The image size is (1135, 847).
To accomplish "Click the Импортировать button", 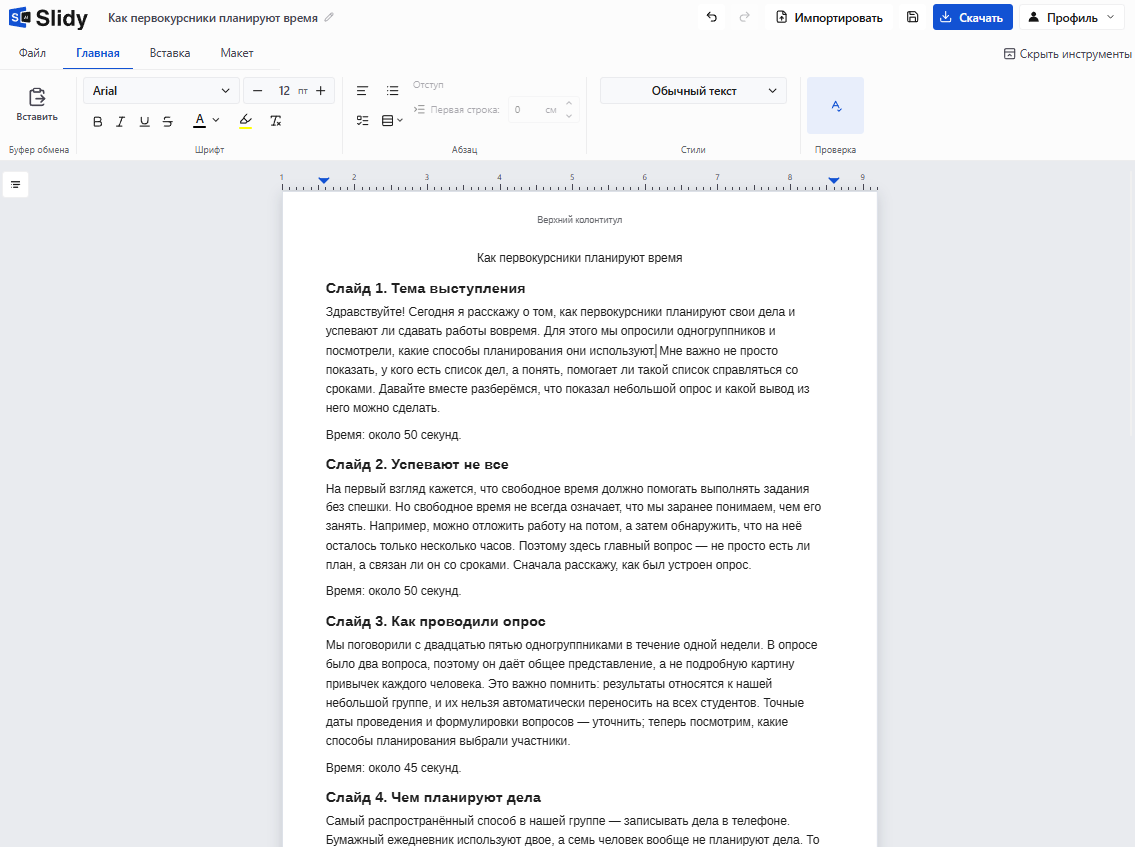I will point(829,17).
